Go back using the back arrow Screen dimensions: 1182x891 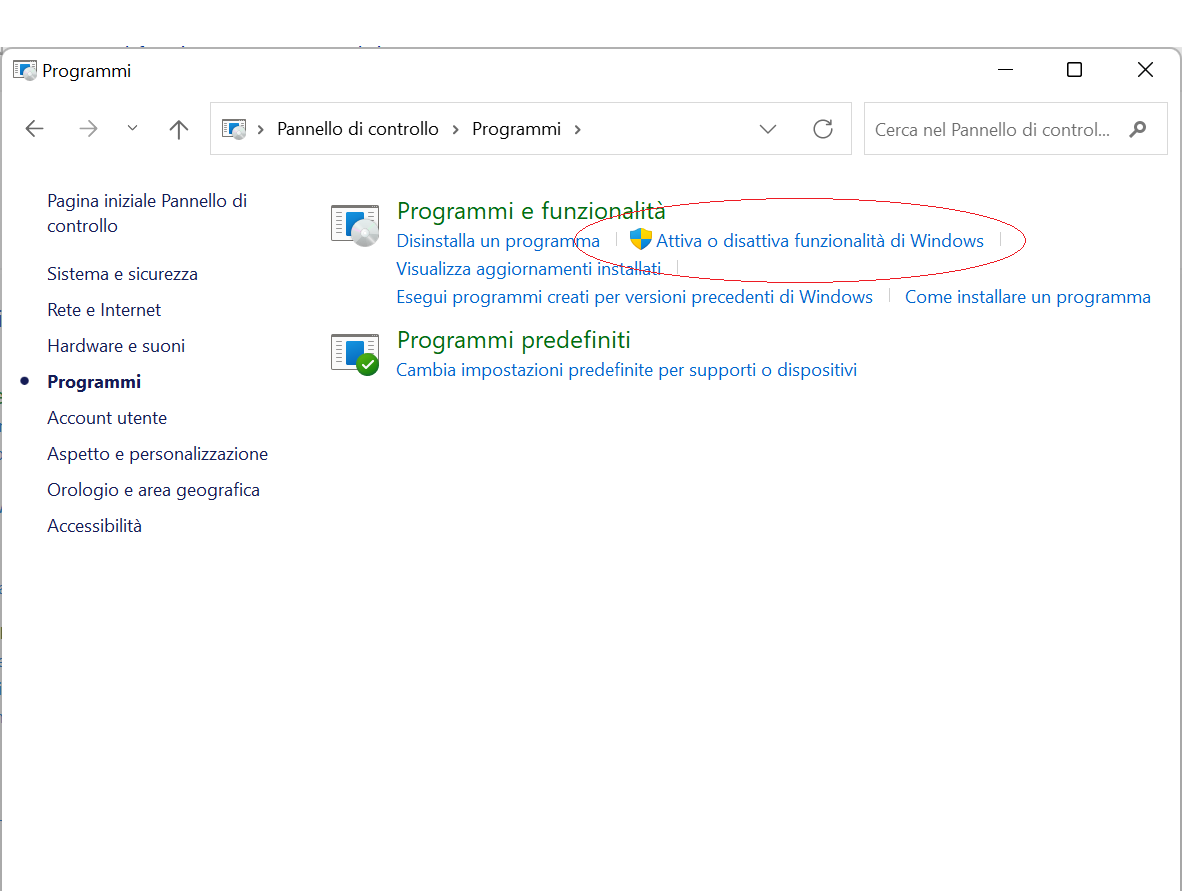click(35, 129)
